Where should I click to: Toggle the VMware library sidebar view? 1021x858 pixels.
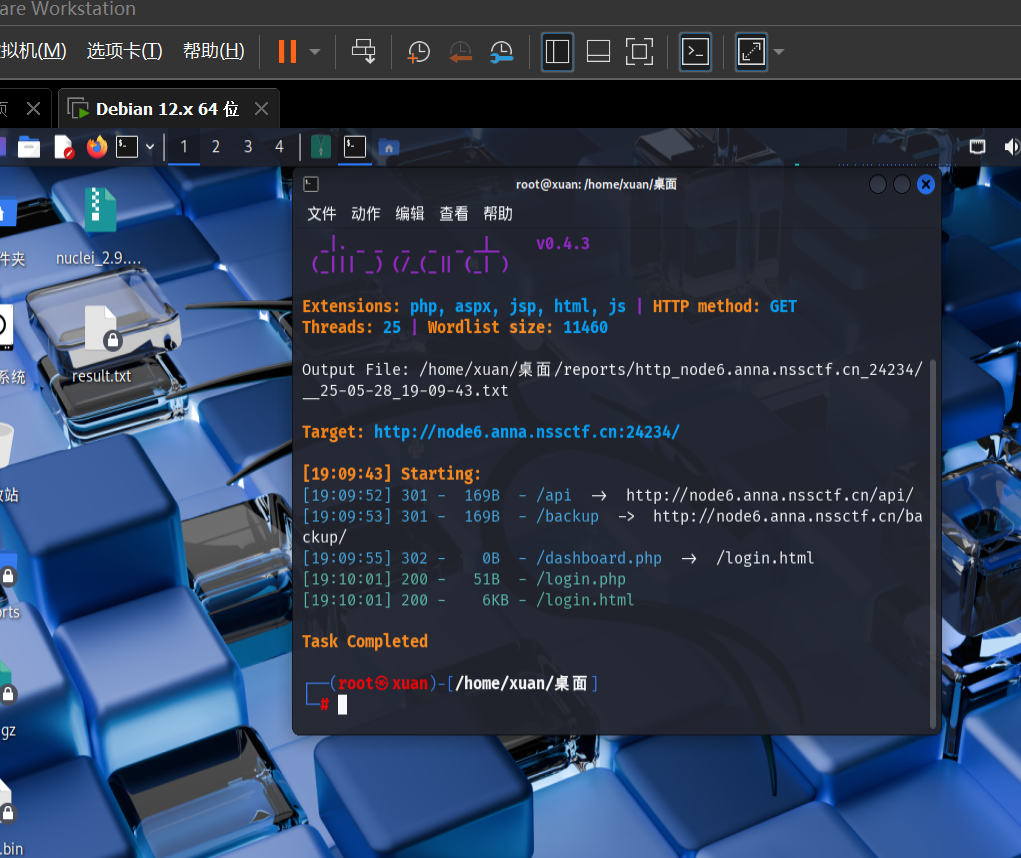coord(557,51)
